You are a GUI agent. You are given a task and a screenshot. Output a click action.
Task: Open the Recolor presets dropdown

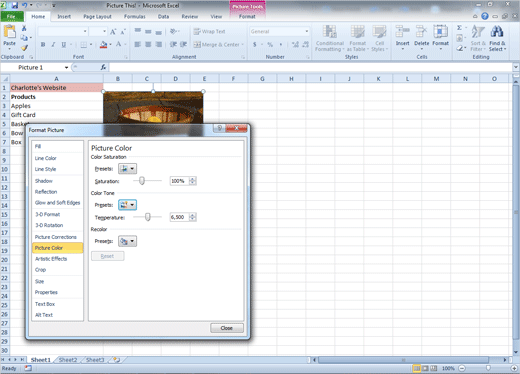click(127, 241)
